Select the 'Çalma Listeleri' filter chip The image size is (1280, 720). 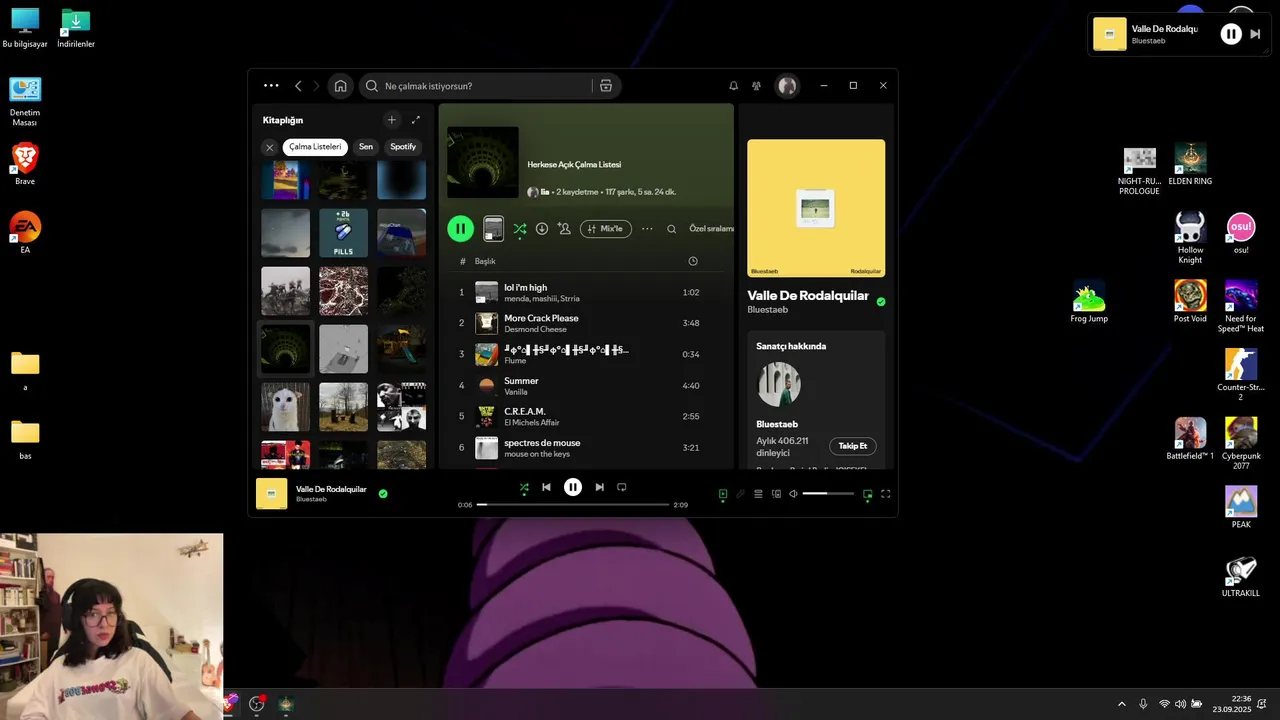pos(315,147)
